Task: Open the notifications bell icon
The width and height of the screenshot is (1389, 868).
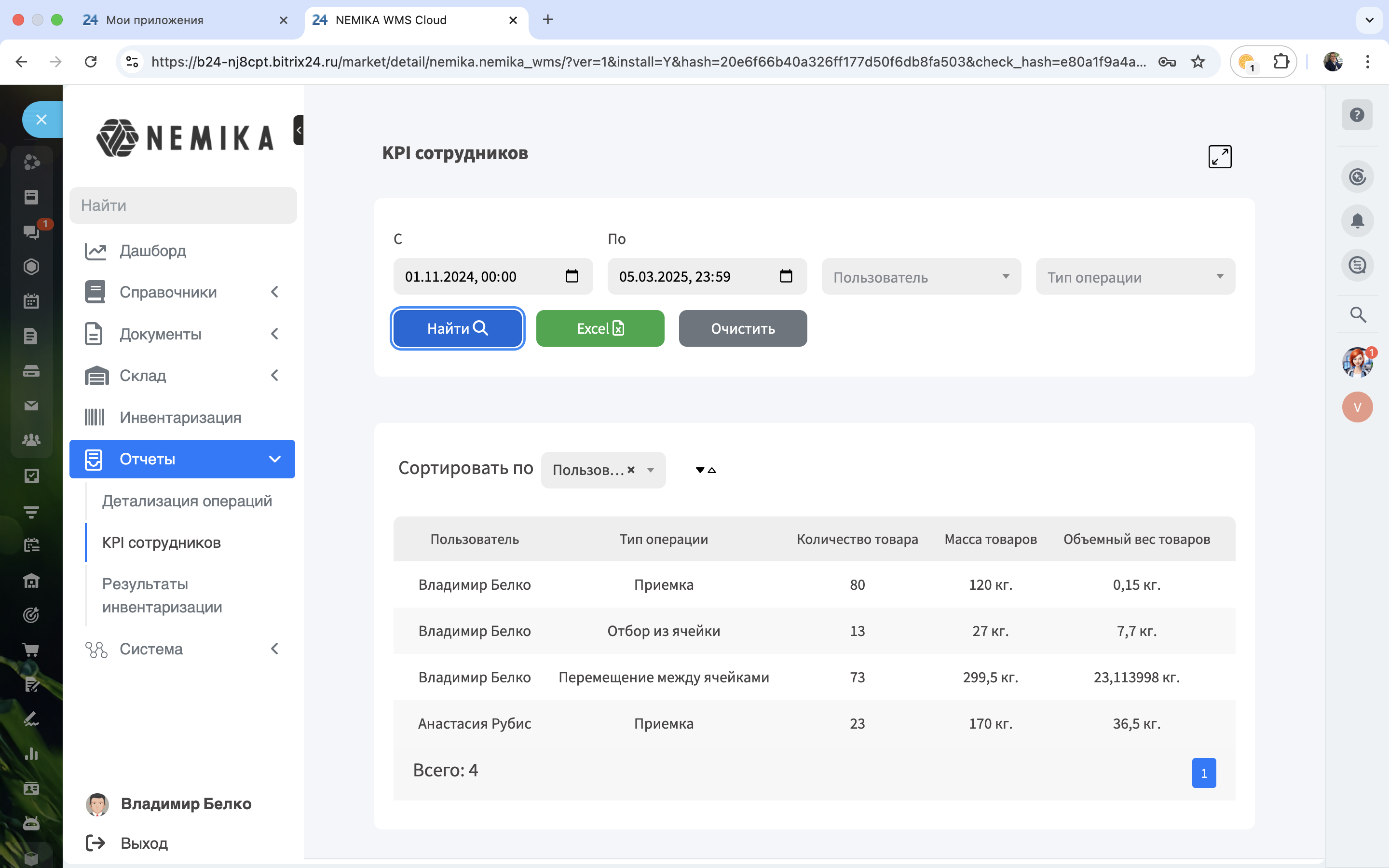Action: click(1357, 221)
